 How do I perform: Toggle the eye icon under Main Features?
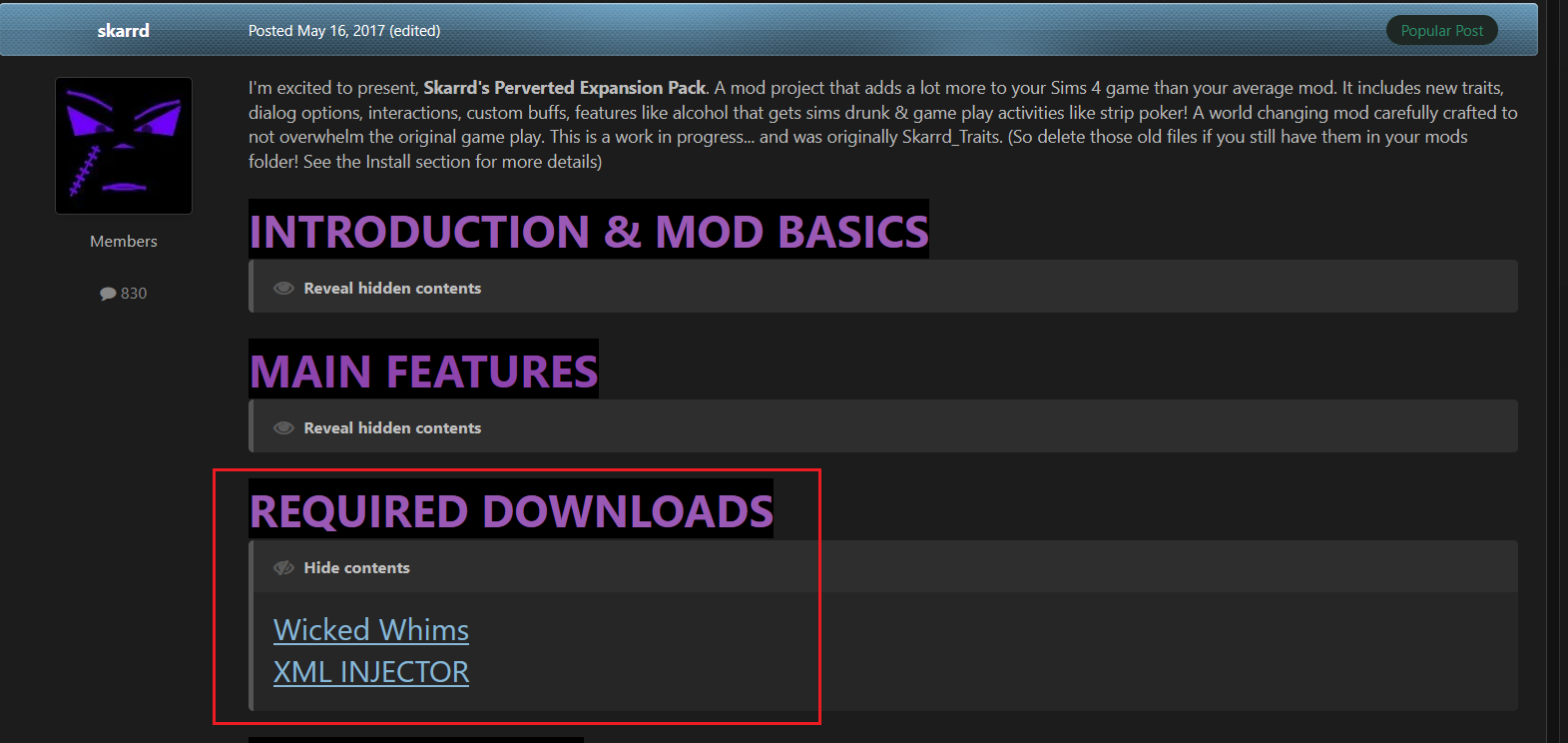tap(284, 428)
